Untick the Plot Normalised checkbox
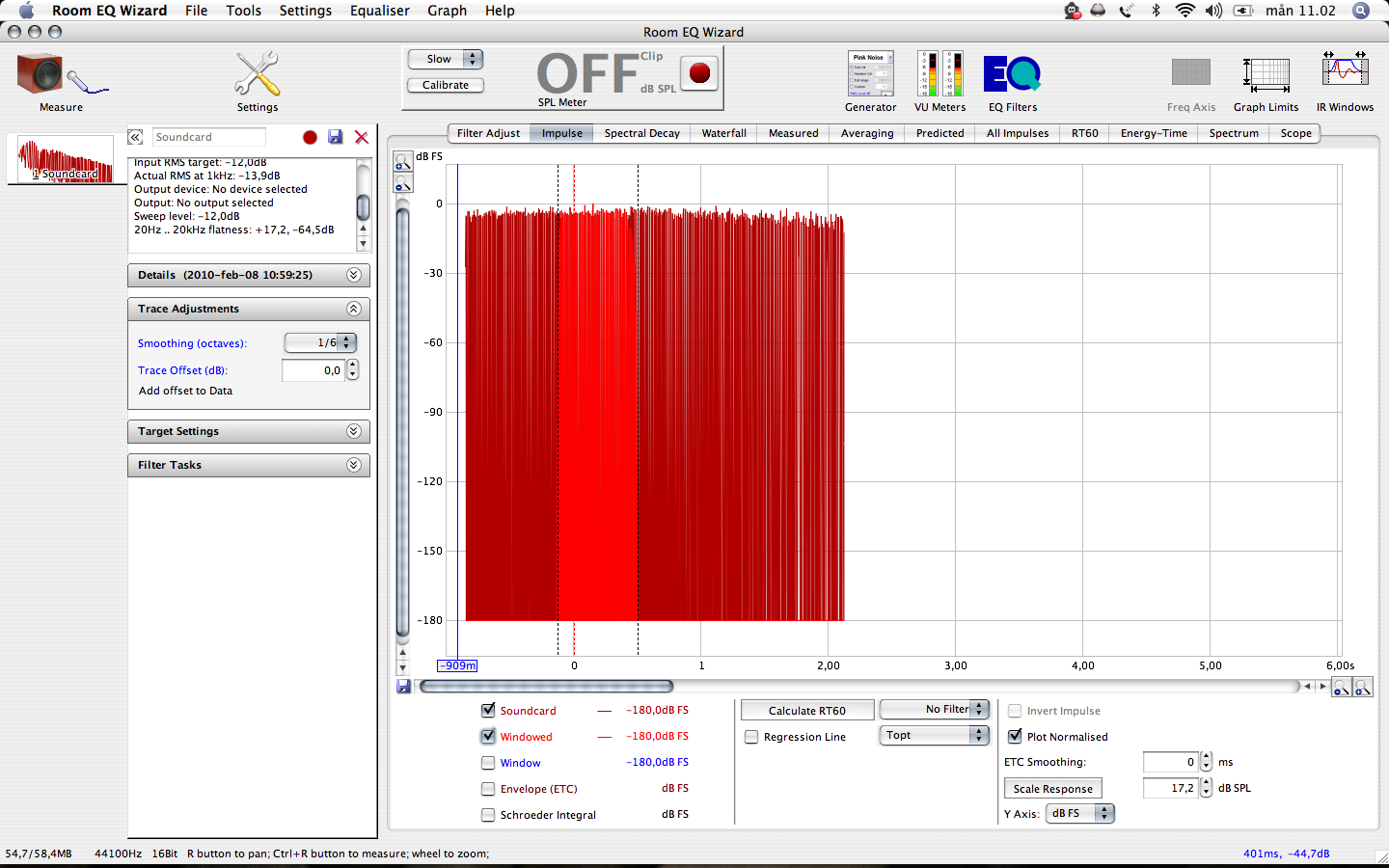1389x868 pixels. tap(1015, 736)
